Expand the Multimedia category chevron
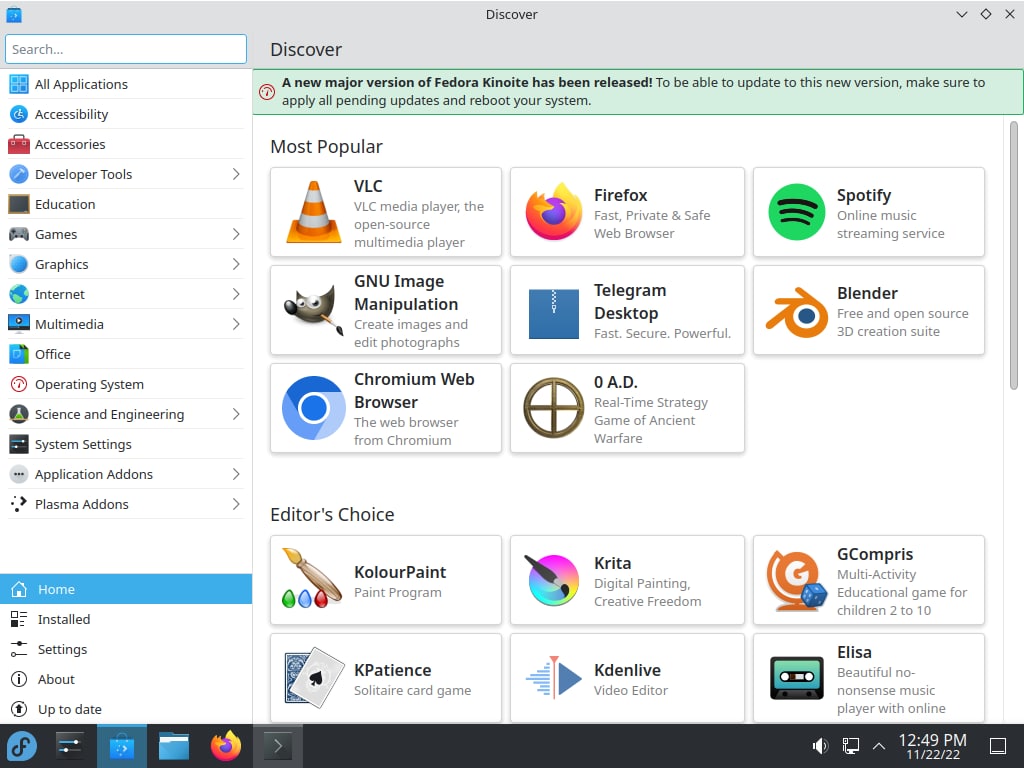This screenshot has height=768, width=1024. coord(236,325)
